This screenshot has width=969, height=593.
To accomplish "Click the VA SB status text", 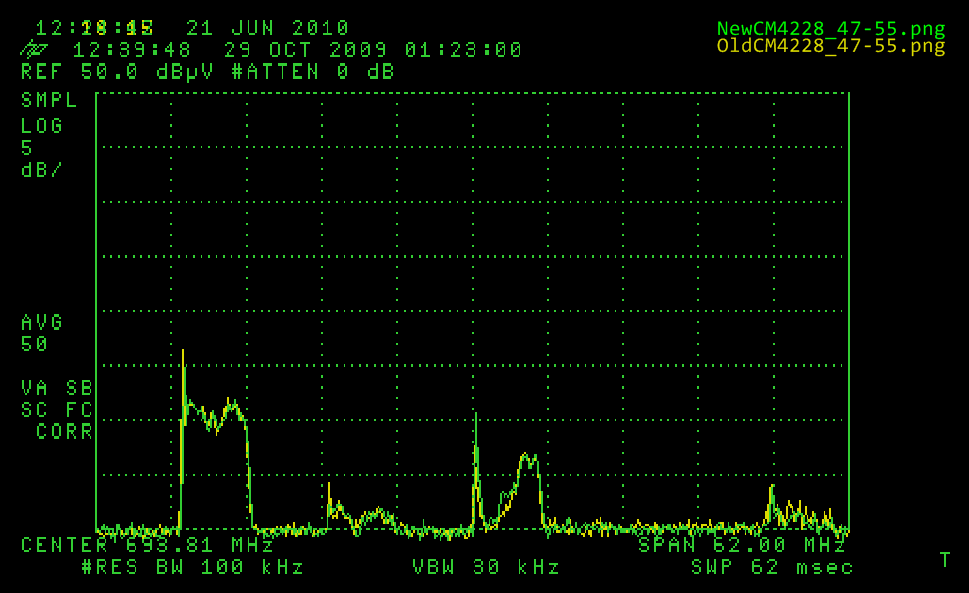I will 56,388.
